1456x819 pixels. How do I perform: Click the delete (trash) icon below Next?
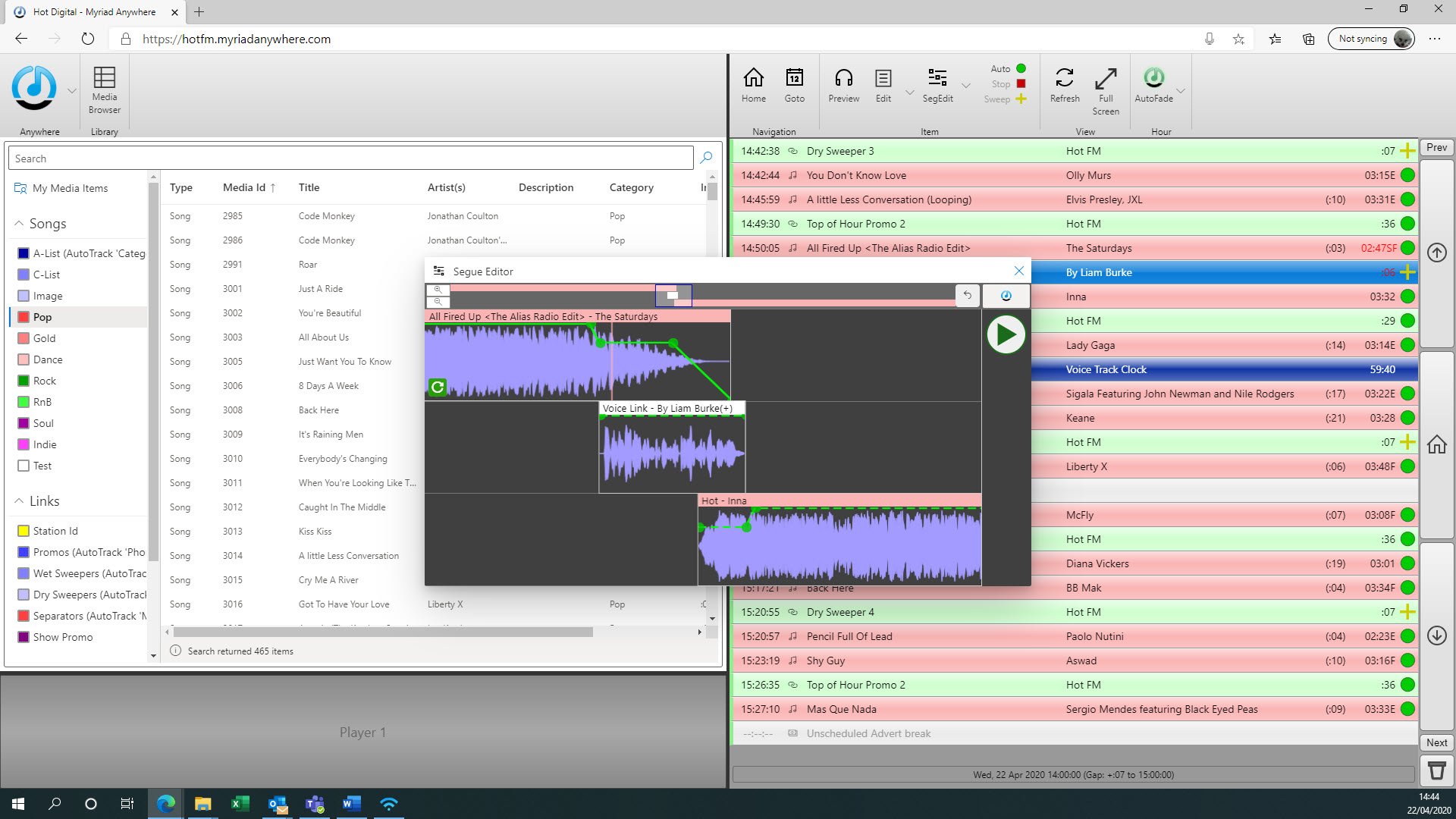point(1436,770)
